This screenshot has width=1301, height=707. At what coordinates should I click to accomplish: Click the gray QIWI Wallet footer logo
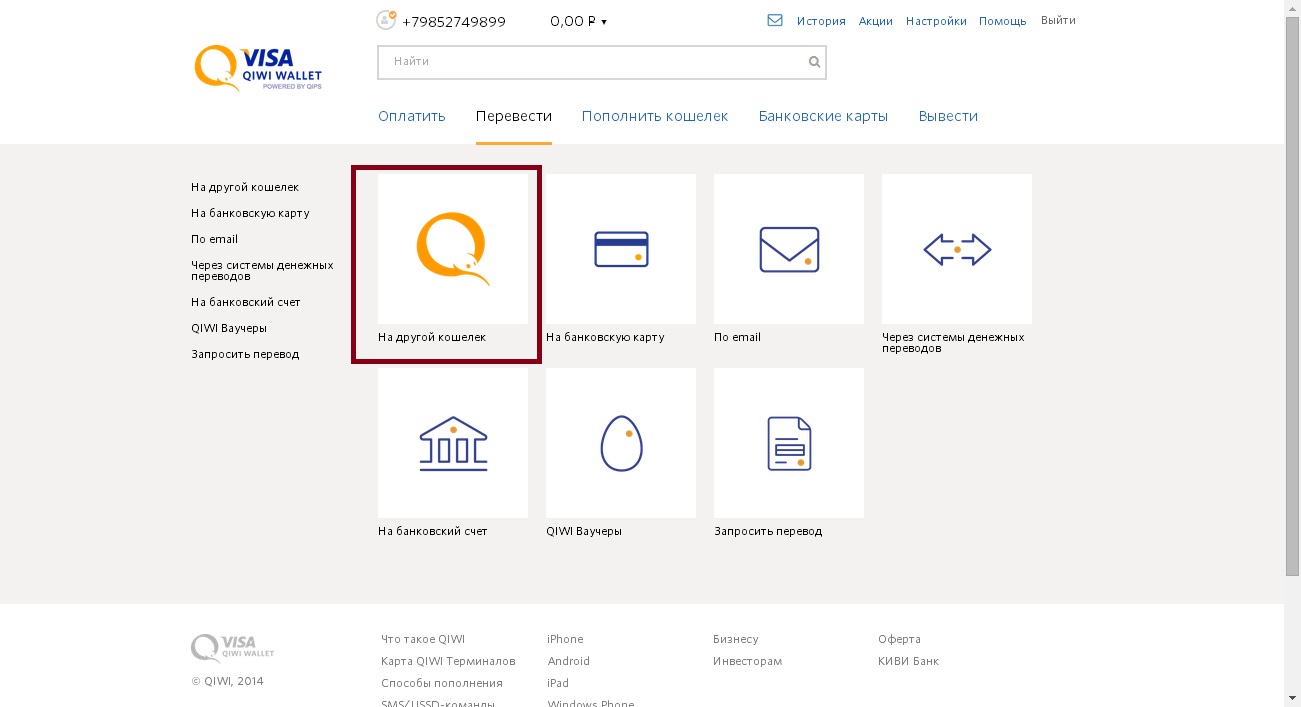point(233,648)
